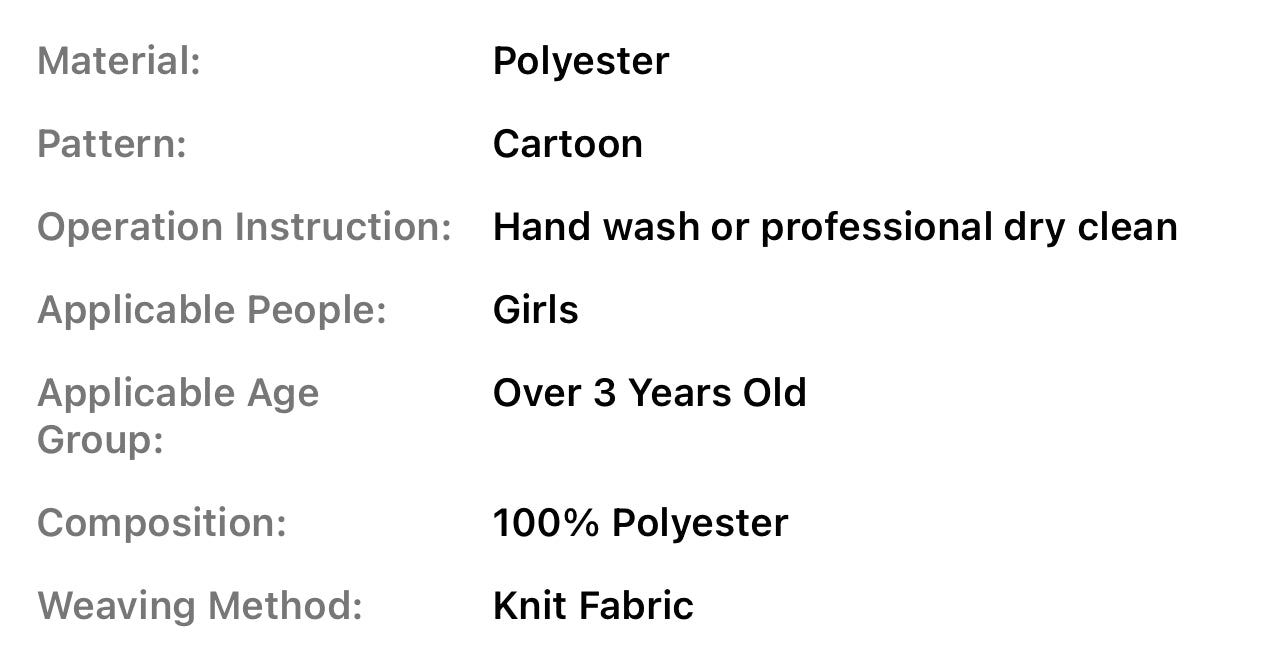The height and width of the screenshot is (652, 1284).
Task: Click the words "Hand wash"
Action: [596, 227]
